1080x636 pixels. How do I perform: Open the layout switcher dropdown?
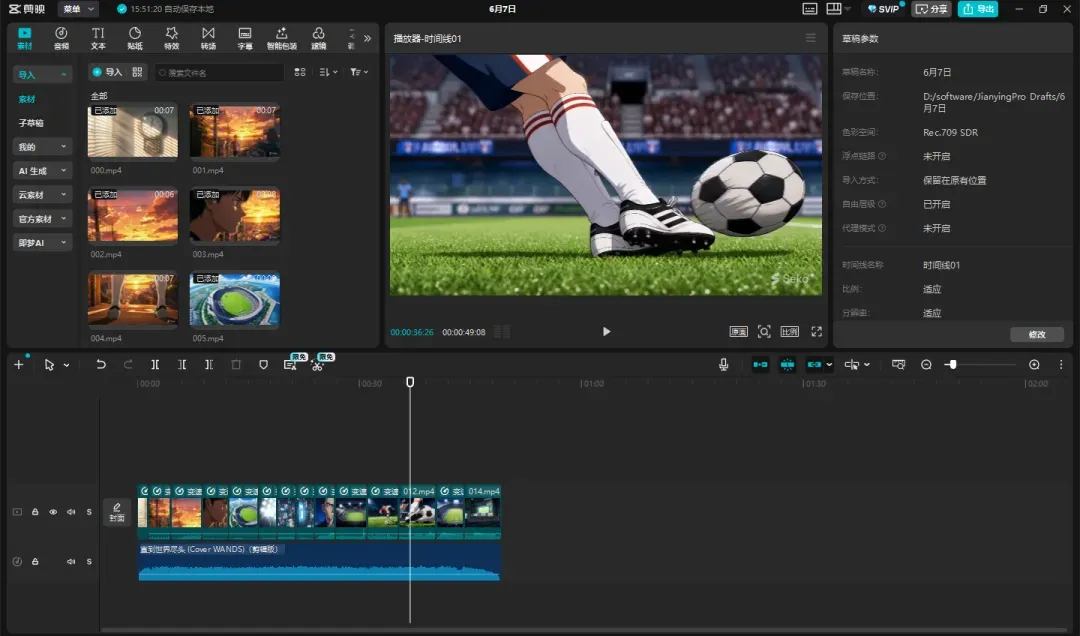tap(838, 9)
